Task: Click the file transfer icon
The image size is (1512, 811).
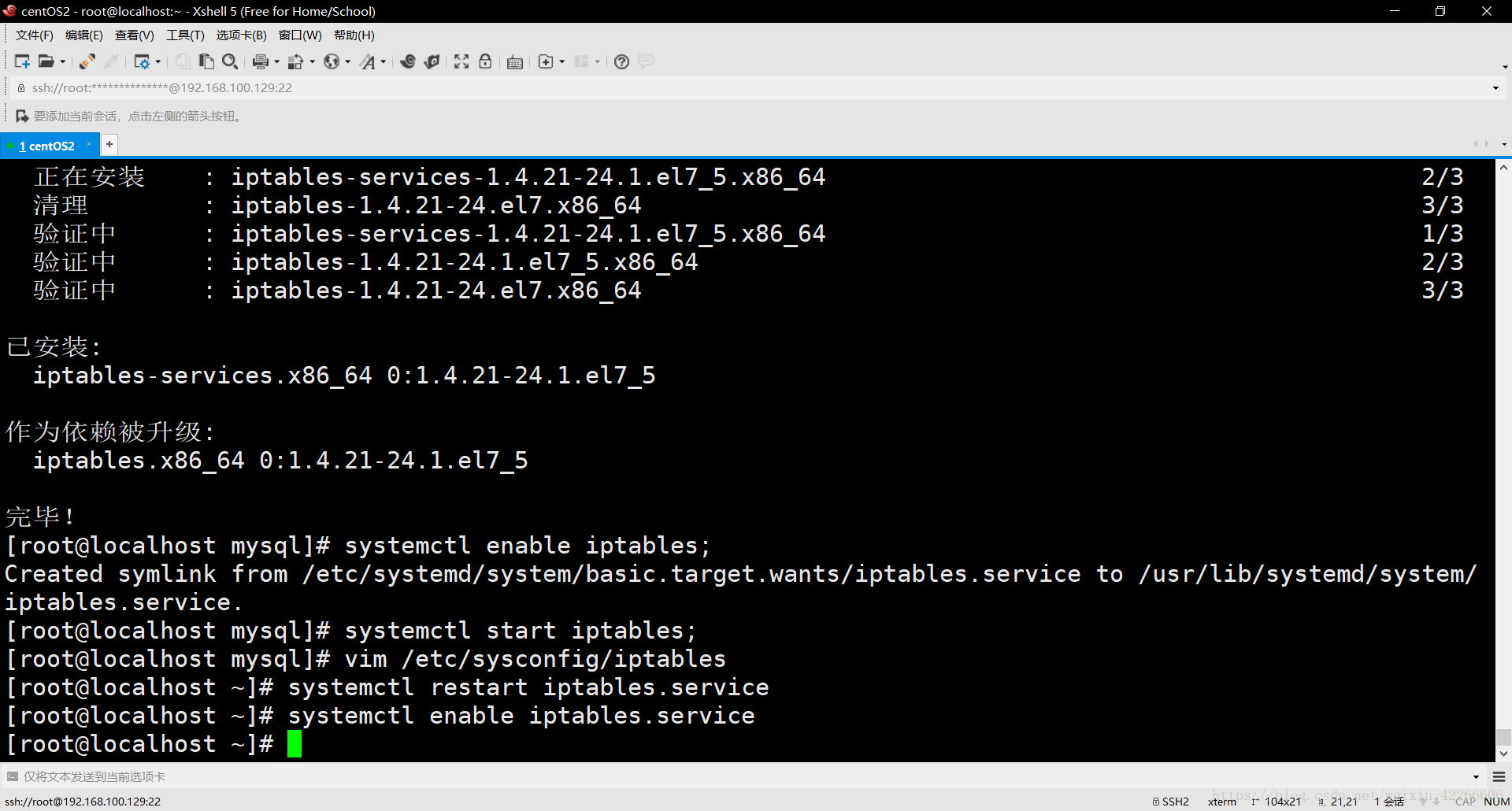Action: point(296,61)
